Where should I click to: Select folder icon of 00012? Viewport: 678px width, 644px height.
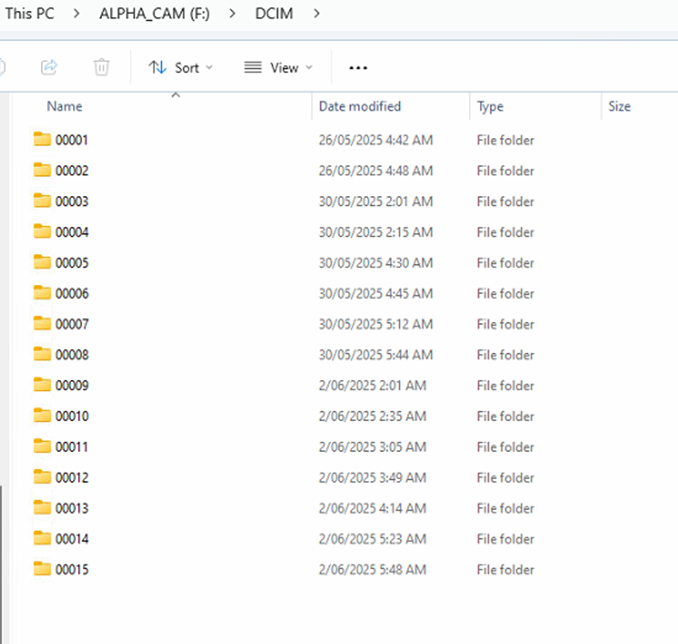coord(42,477)
